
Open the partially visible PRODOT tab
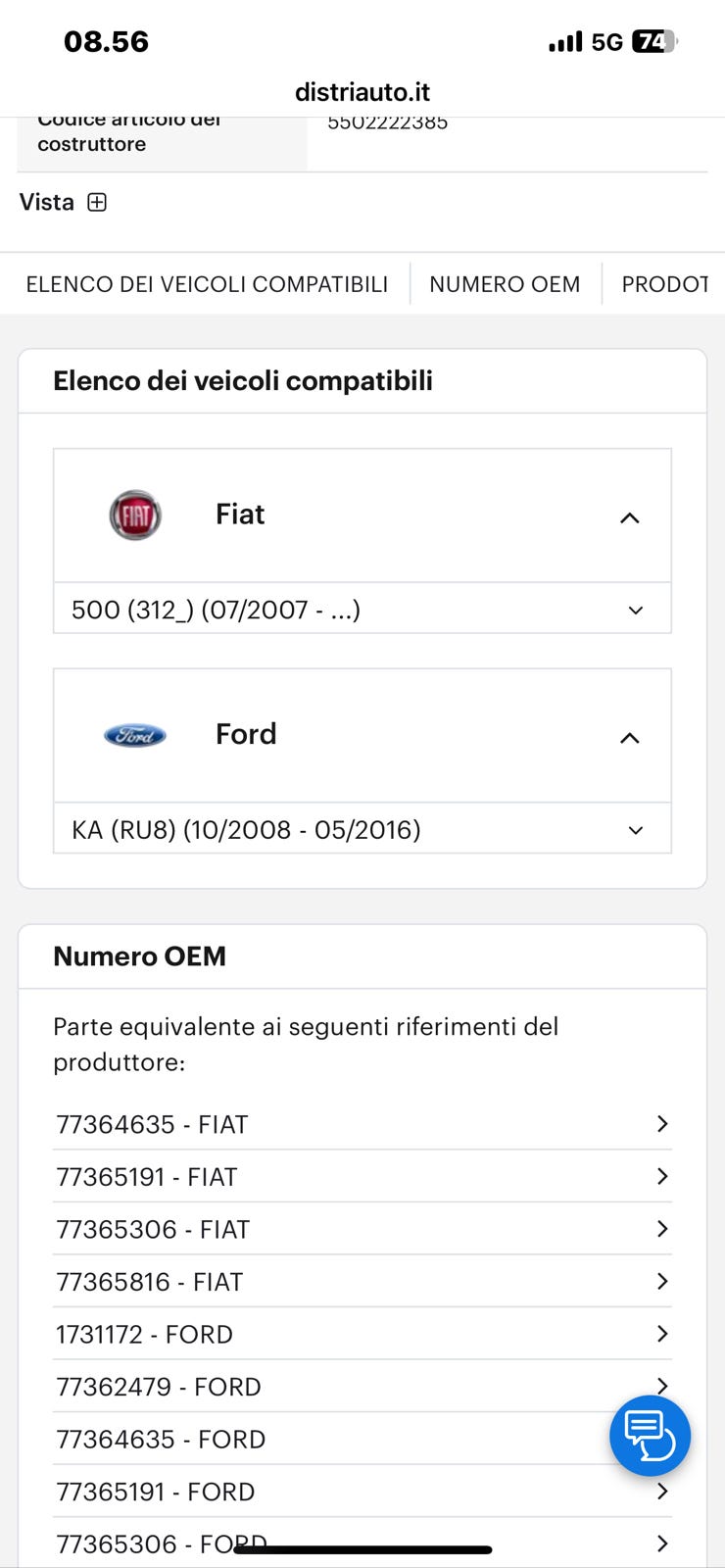664,284
